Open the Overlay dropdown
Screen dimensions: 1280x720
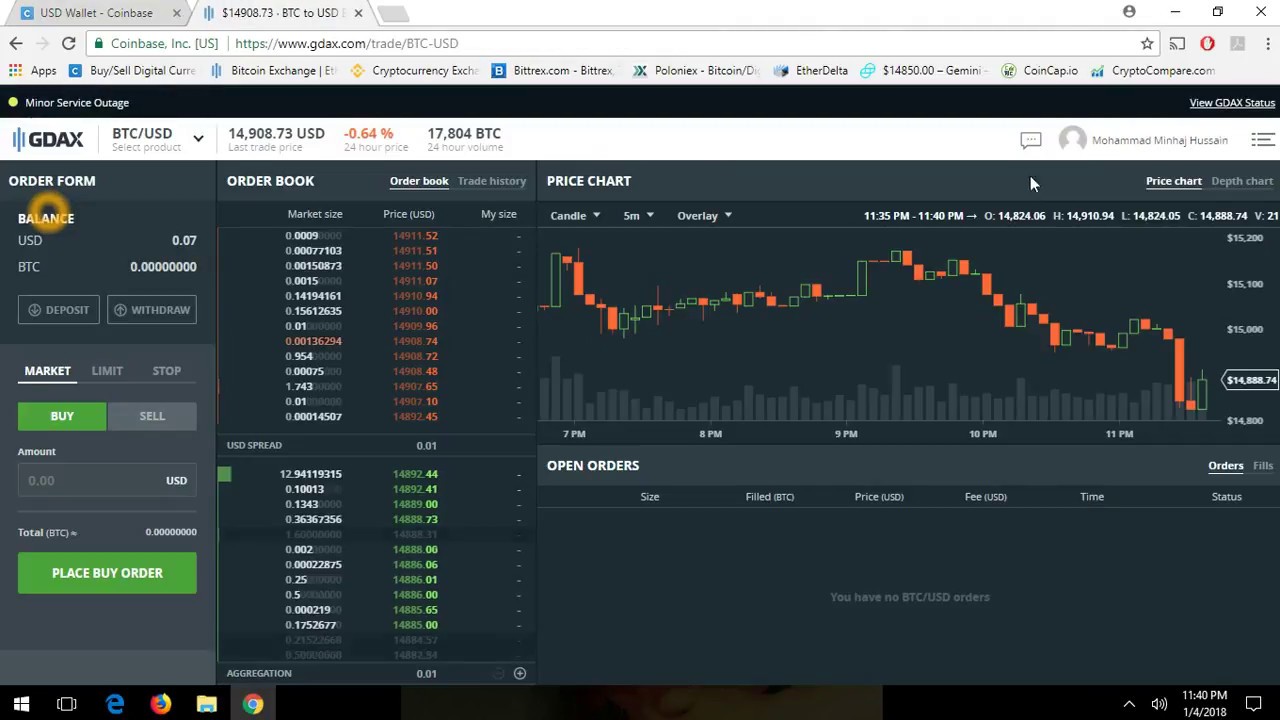tap(704, 216)
